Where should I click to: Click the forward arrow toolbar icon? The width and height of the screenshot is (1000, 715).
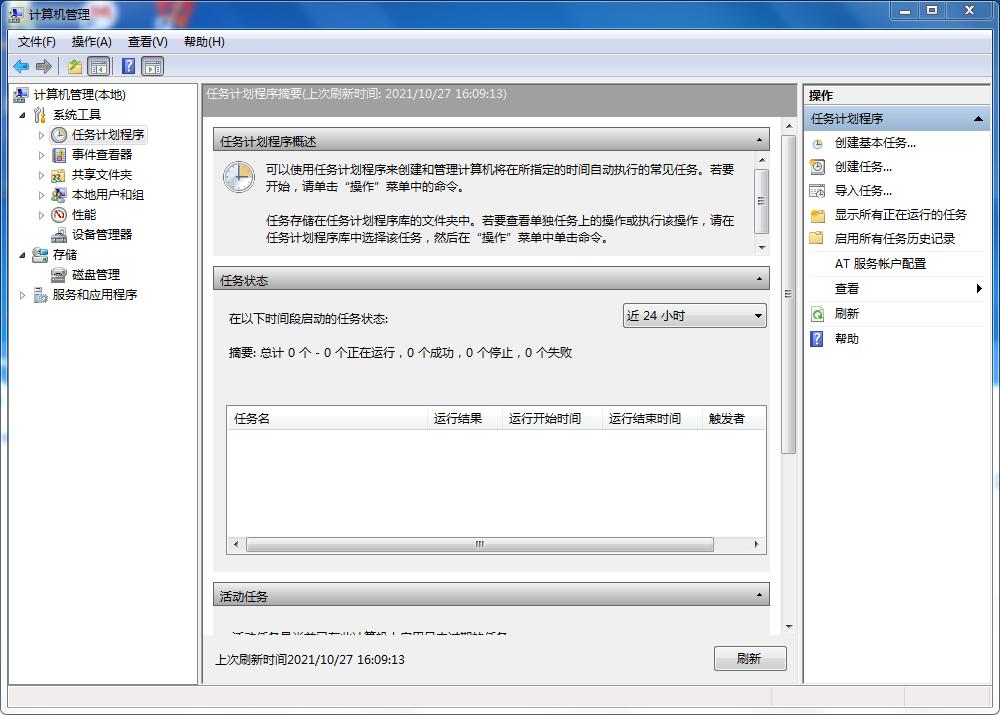pos(45,66)
